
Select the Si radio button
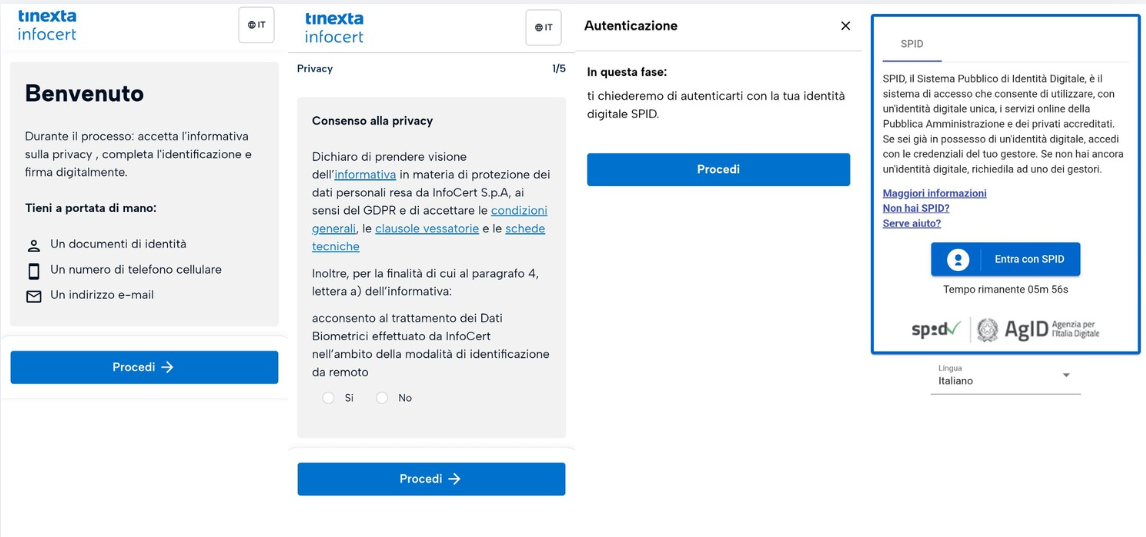(329, 398)
